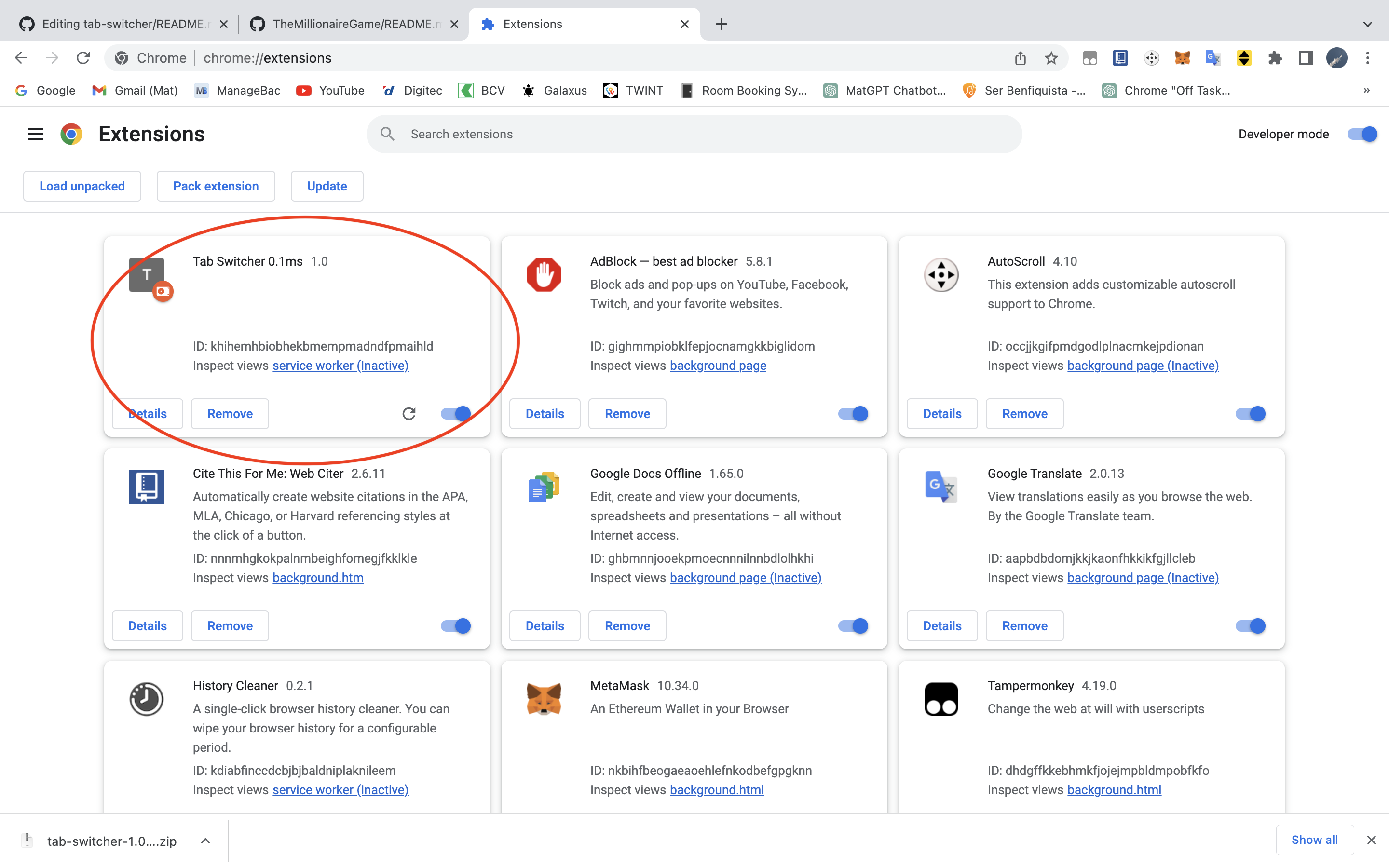Click the Extensions puzzle piece toolbar icon
Screen dimensions: 1389x868
tap(1275, 57)
